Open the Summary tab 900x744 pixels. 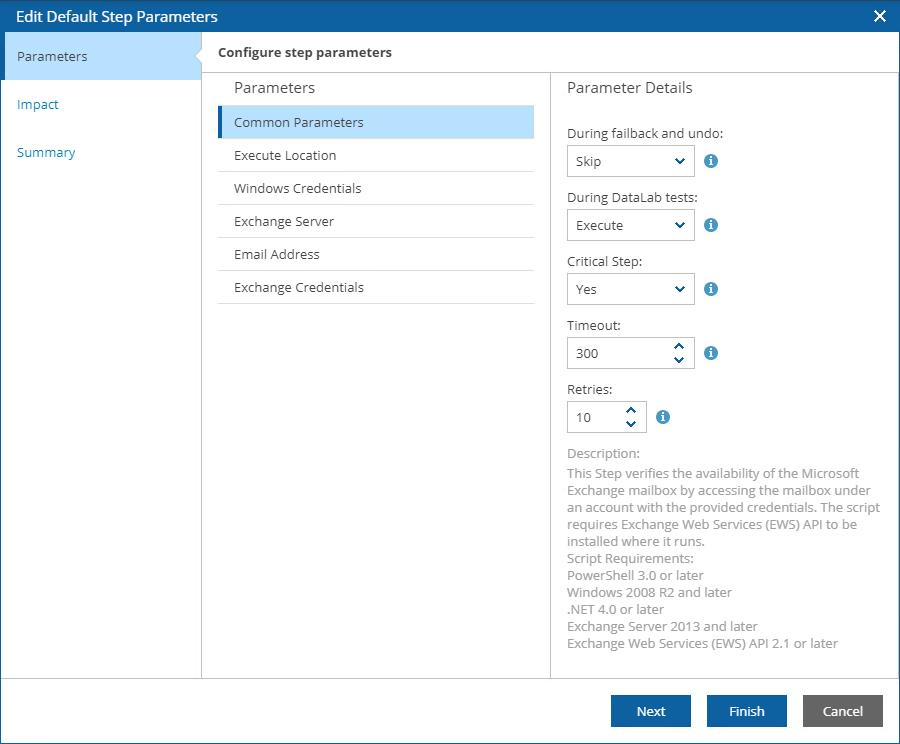point(44,152)
